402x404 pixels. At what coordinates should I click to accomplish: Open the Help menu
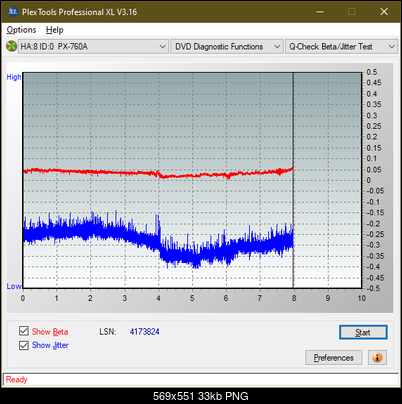tap(55, 30)
